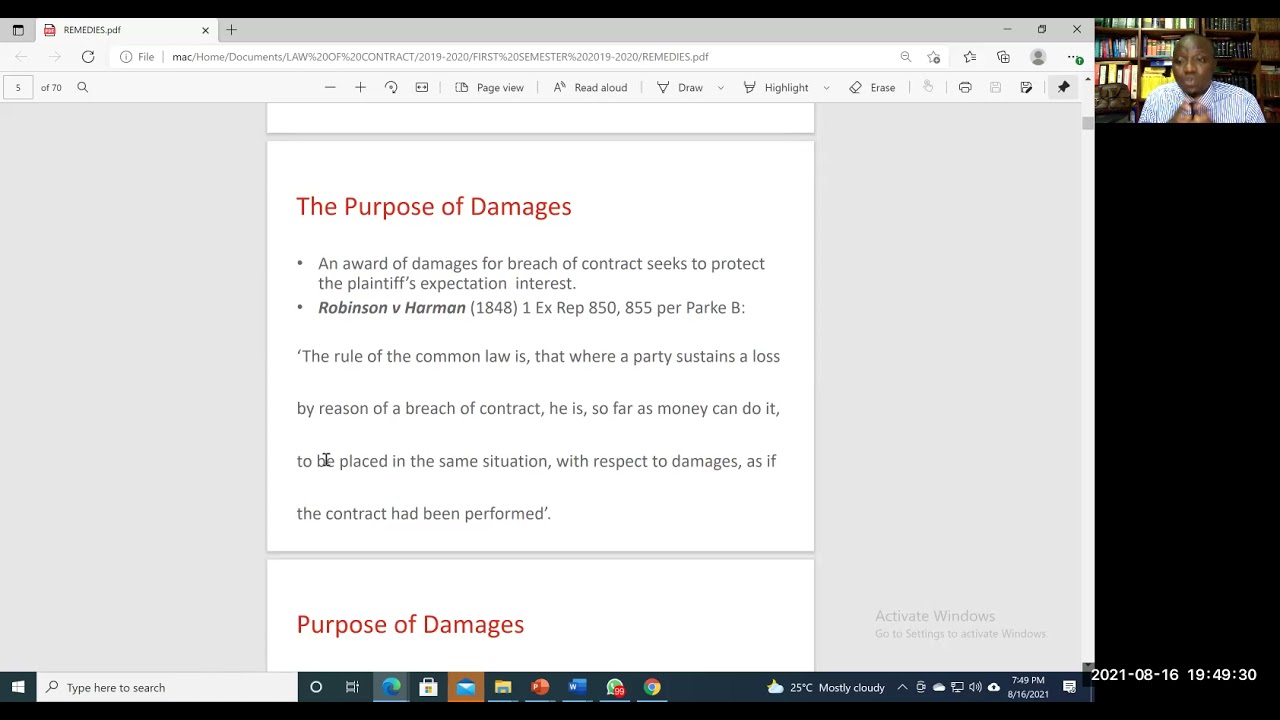Open the notification action center

[x=1069, y=688]
